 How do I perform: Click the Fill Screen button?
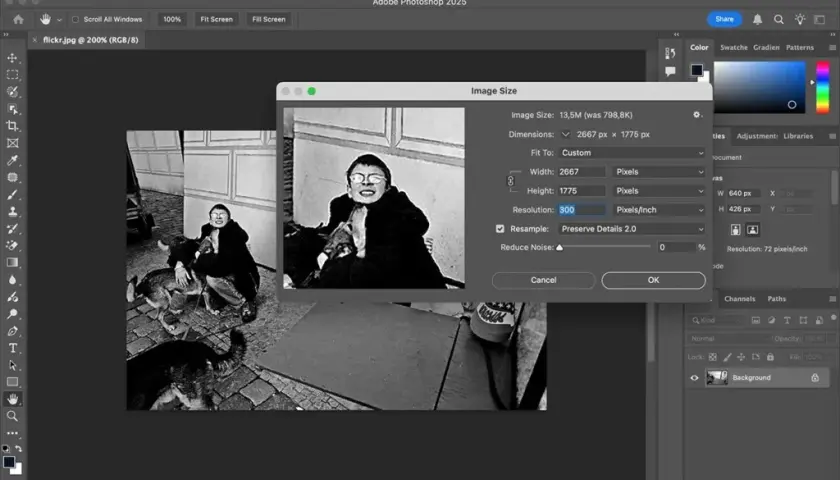click(x=268, y=19)
